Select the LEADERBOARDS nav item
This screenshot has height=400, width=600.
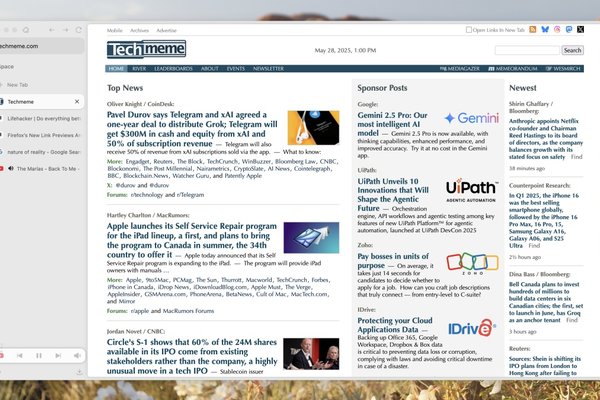click(173, 69)
